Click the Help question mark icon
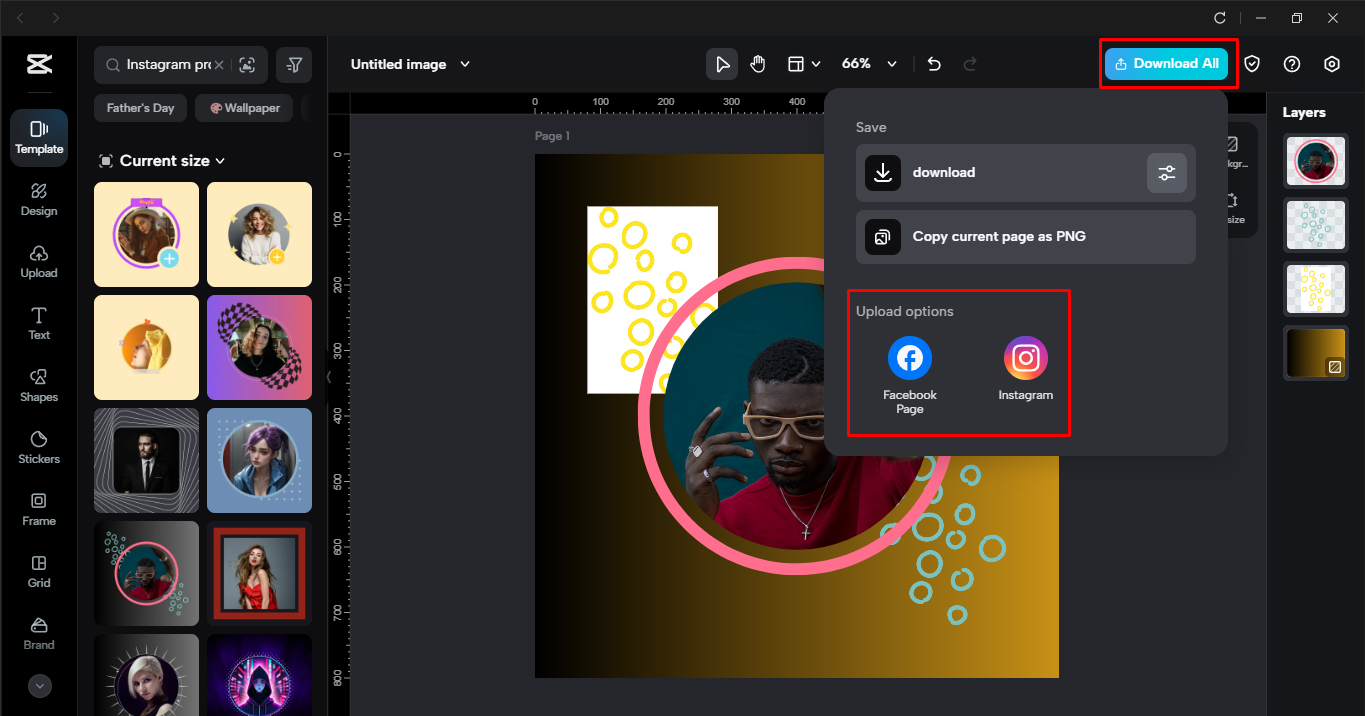1365x716 pixels. 1291,63
